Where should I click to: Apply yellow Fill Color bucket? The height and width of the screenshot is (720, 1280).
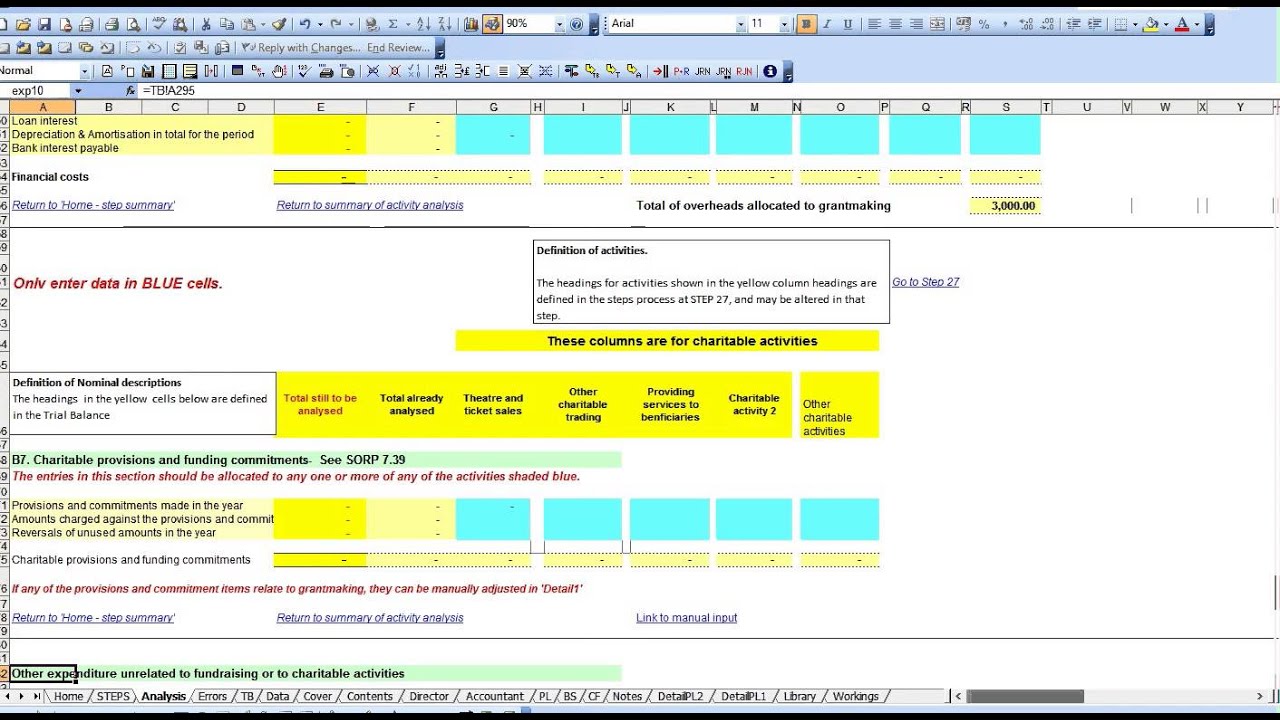pyautogui.click(x=1151, y=24)
